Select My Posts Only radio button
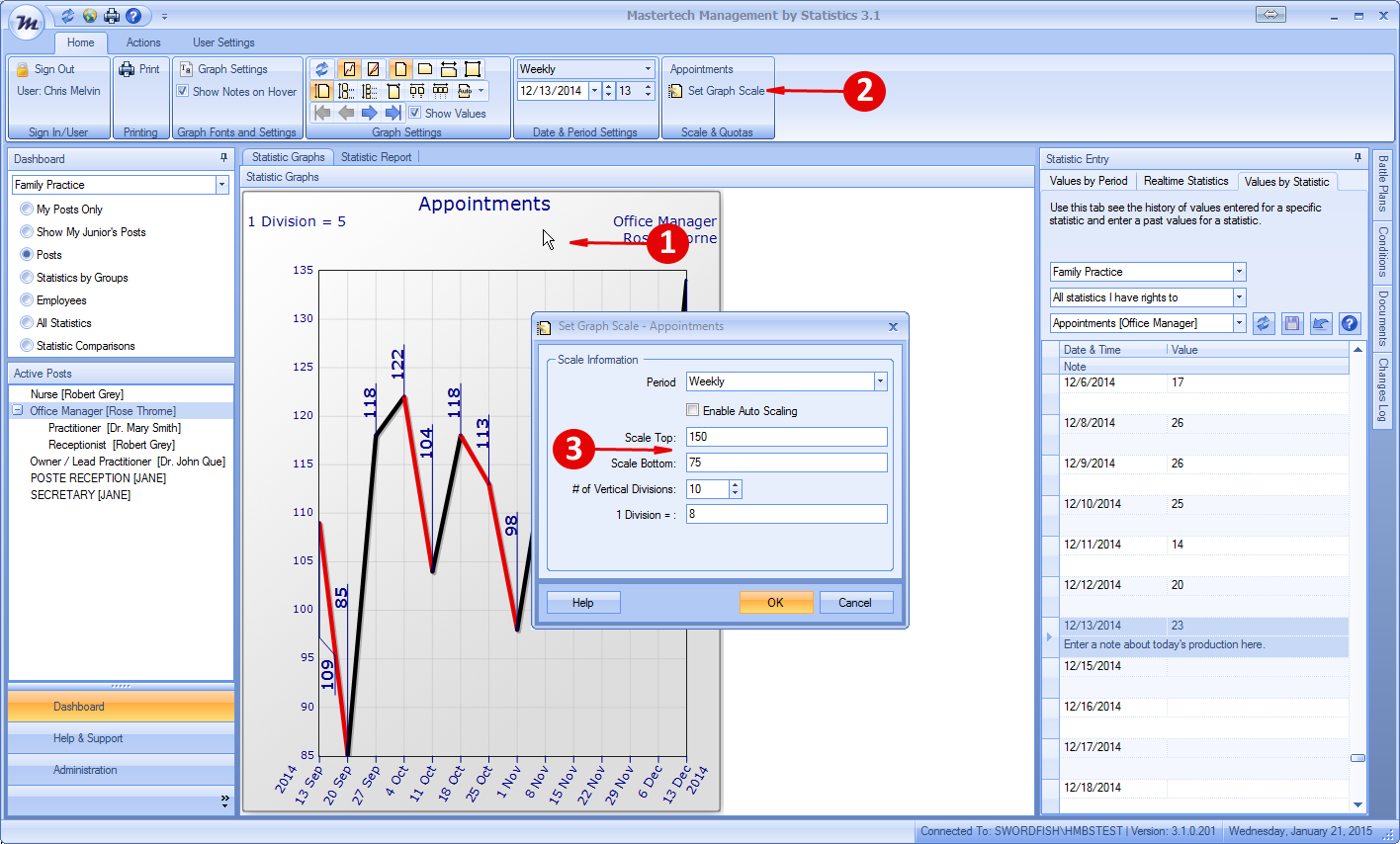Viewport: 1400px width, 844px height. tap(27, 210)
